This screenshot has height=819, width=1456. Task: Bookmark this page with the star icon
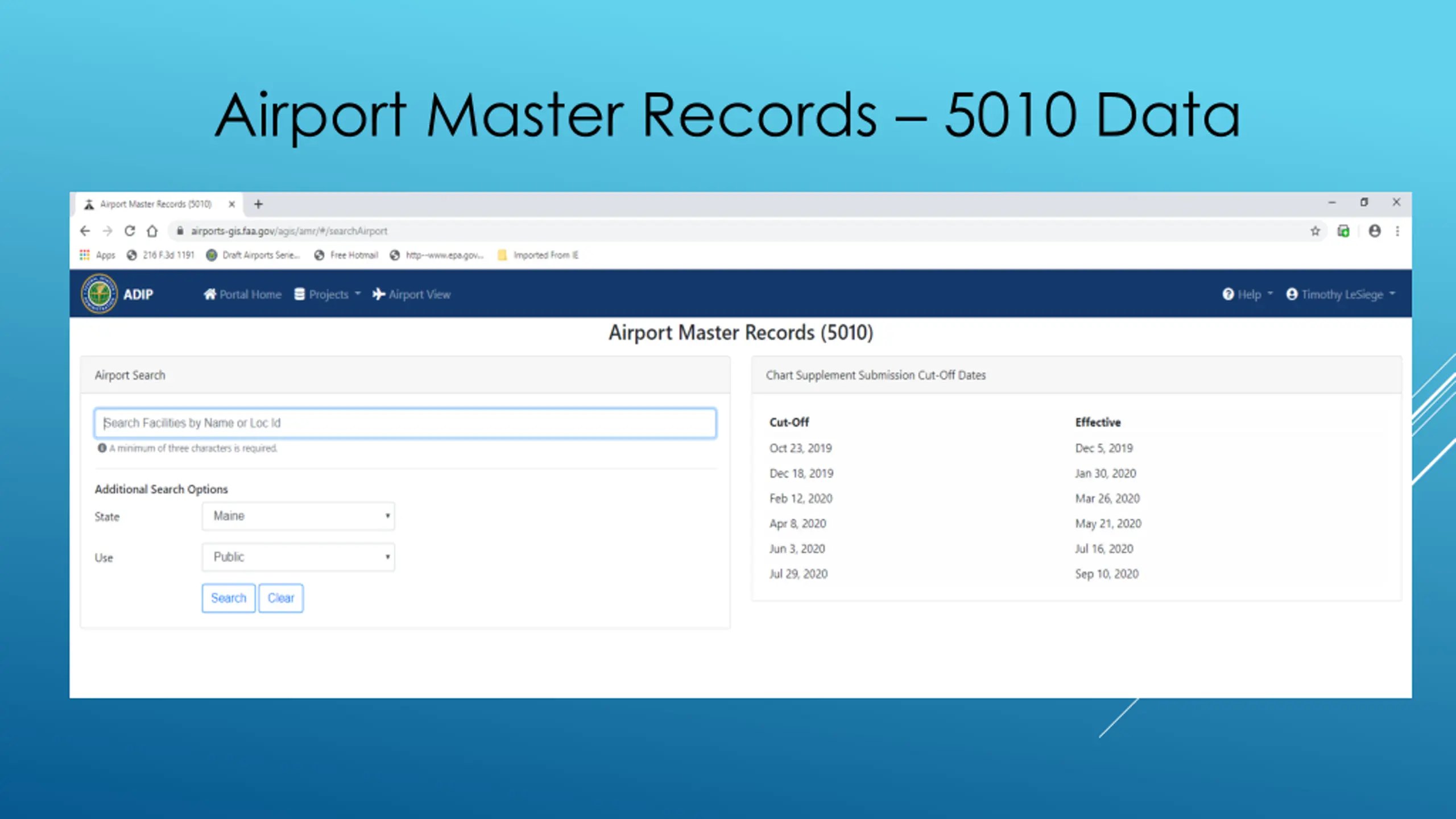click(1315, 231)
